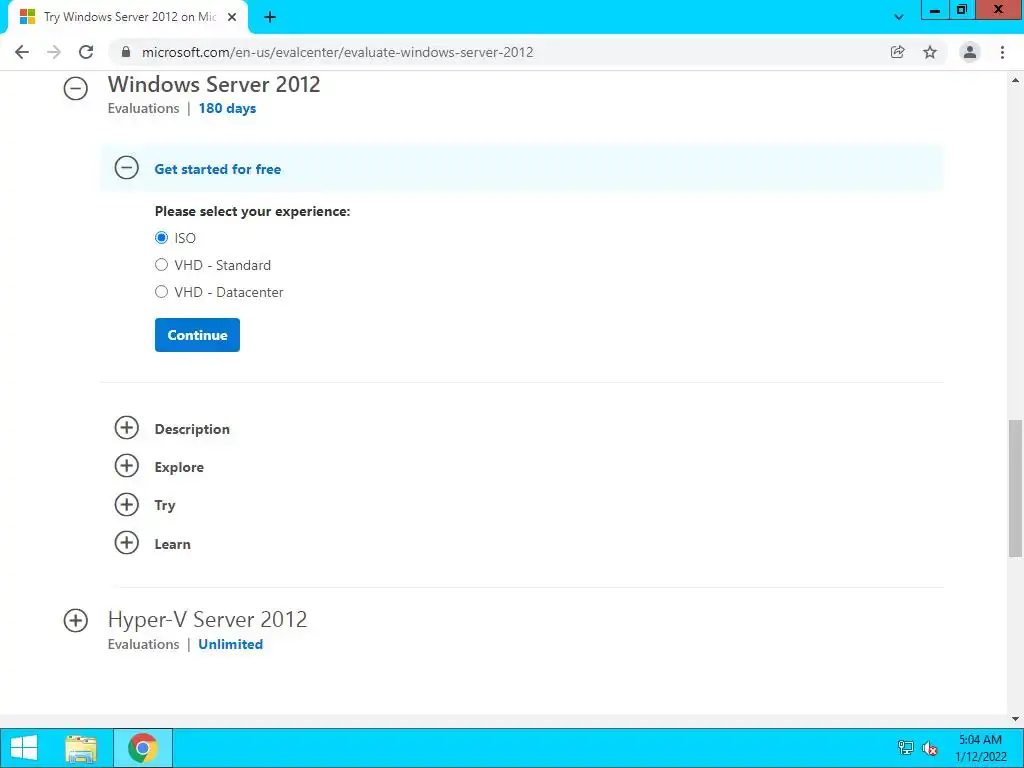Screen dimensions: 1024x768
Task: View site security lock information
Action: tap(126, 52)
